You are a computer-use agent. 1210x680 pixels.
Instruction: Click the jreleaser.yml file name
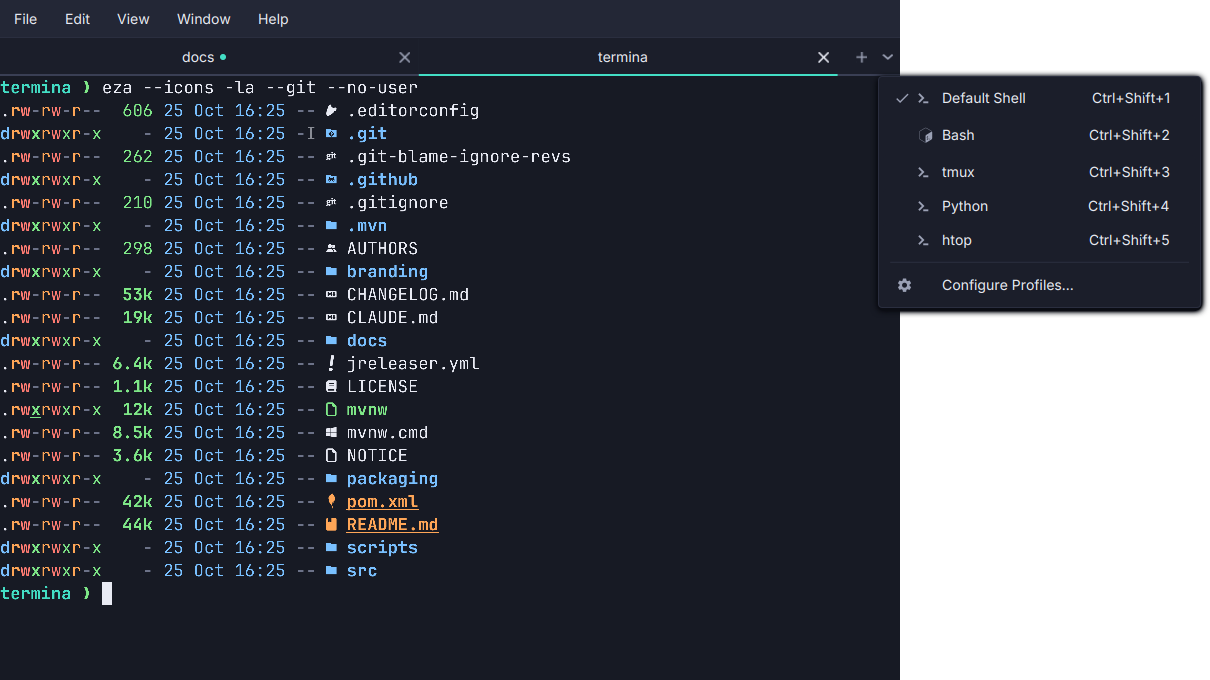(413, 363)
